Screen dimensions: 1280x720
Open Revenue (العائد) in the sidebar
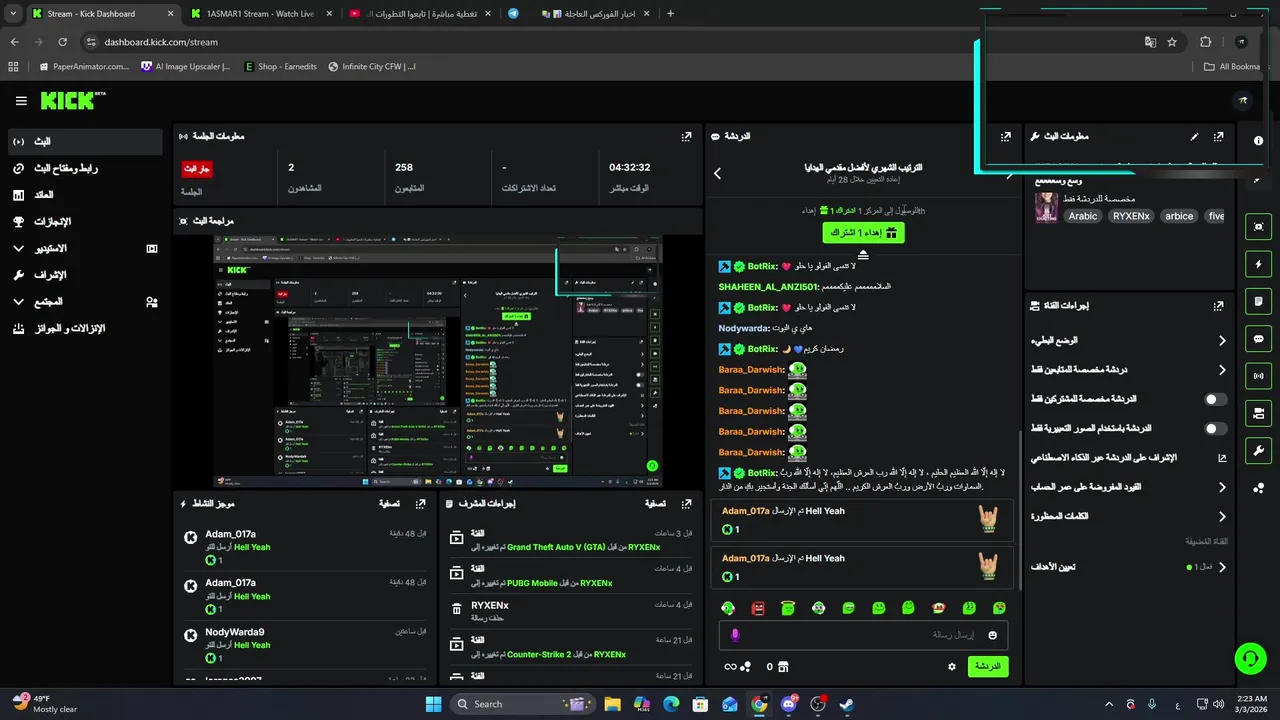tap(84, 195)
